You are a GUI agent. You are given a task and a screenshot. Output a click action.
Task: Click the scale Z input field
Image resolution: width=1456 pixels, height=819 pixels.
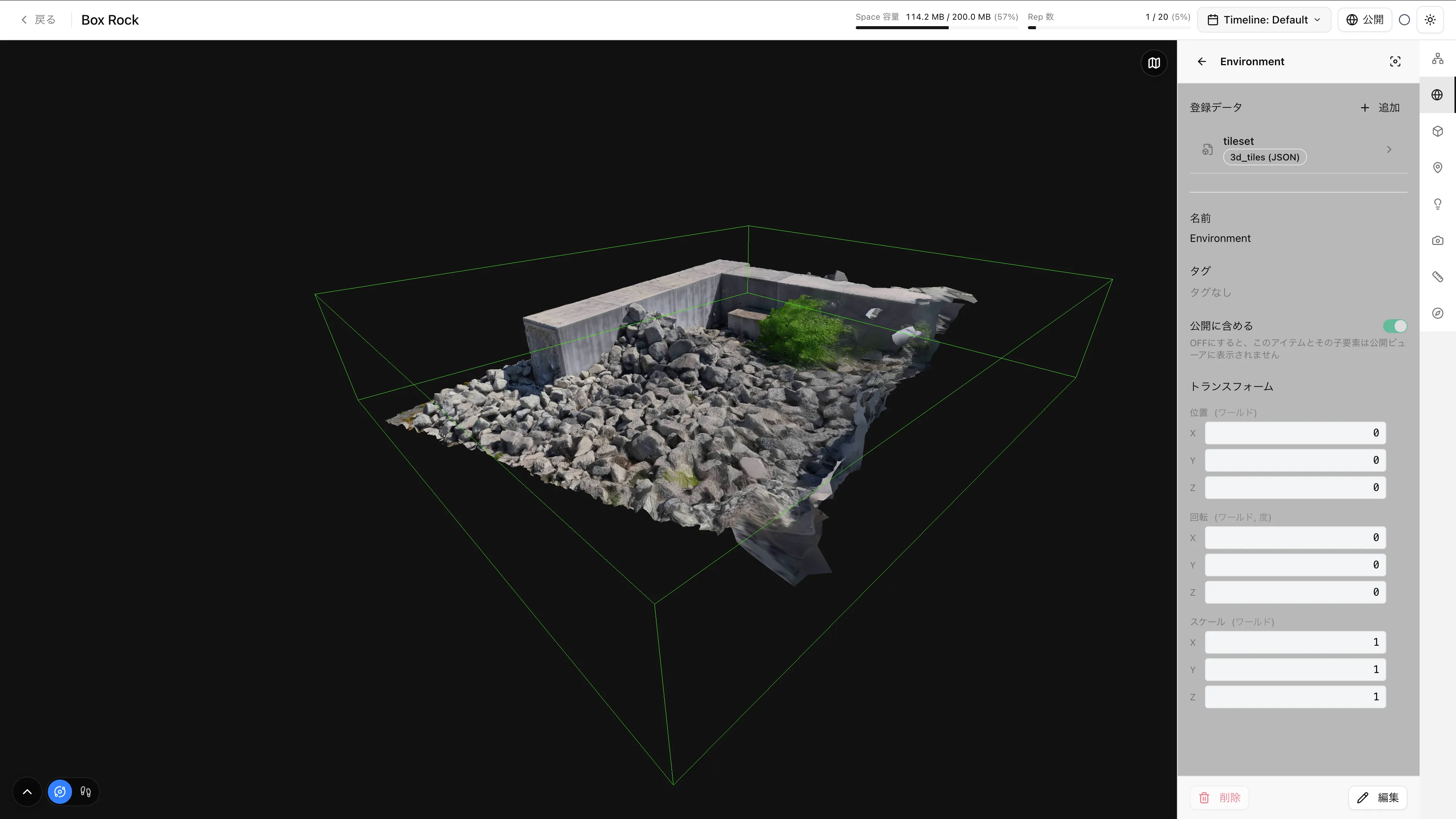point(1295,697)
